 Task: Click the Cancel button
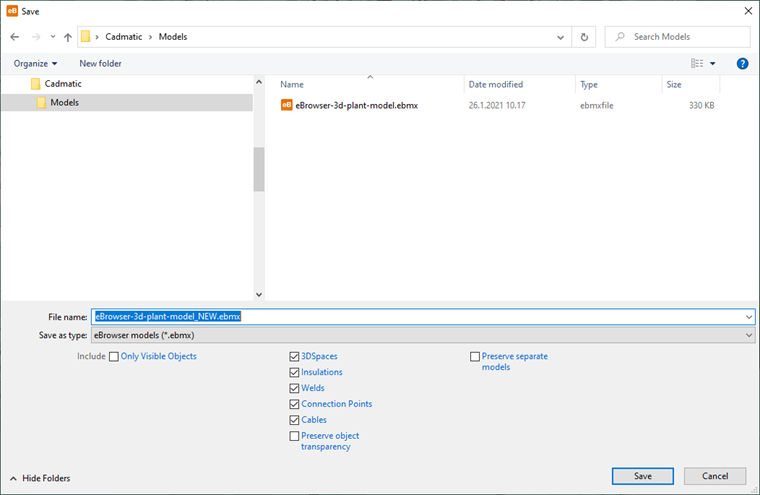click(x=715, y=476)
